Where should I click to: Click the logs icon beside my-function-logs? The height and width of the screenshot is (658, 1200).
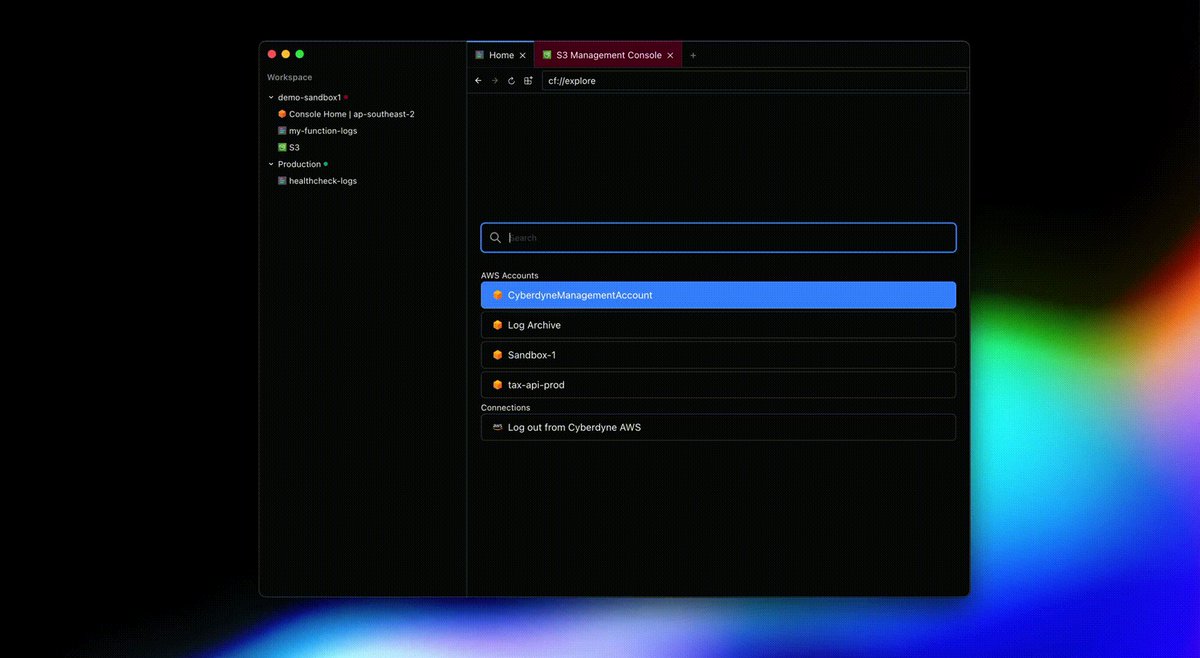pos(282,131)
